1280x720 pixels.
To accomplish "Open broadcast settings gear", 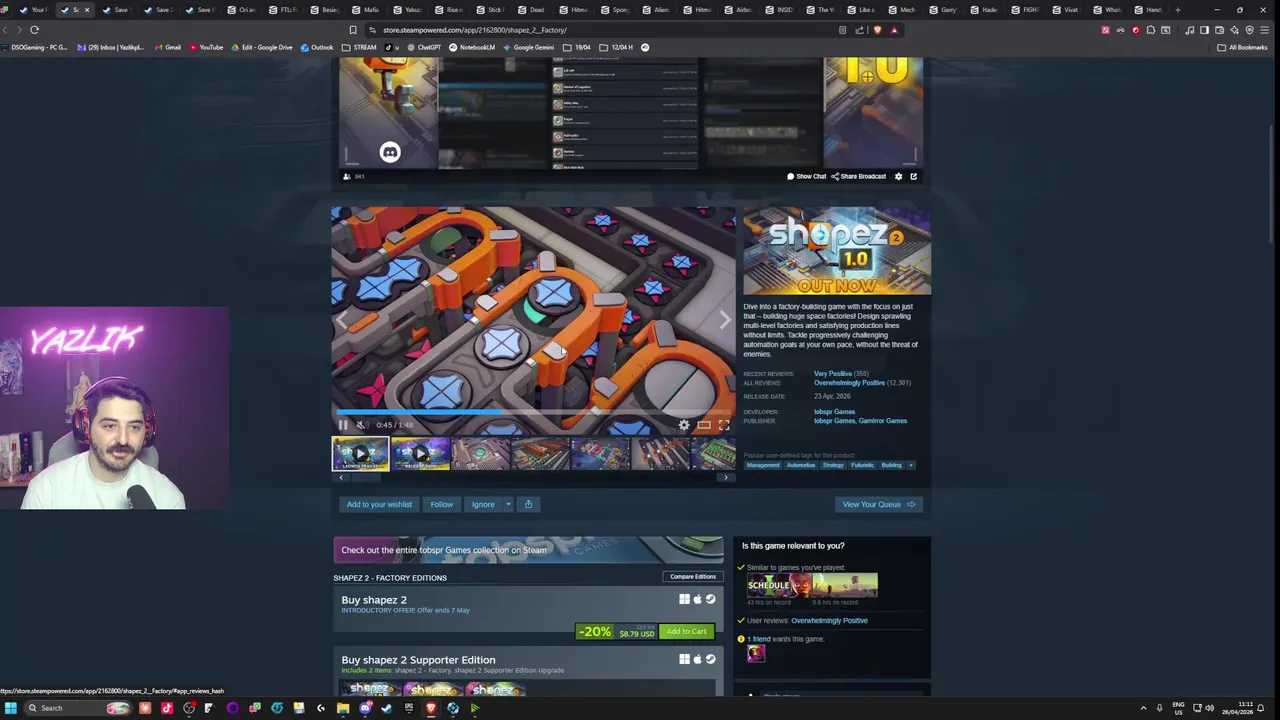I will click(898, 176).
